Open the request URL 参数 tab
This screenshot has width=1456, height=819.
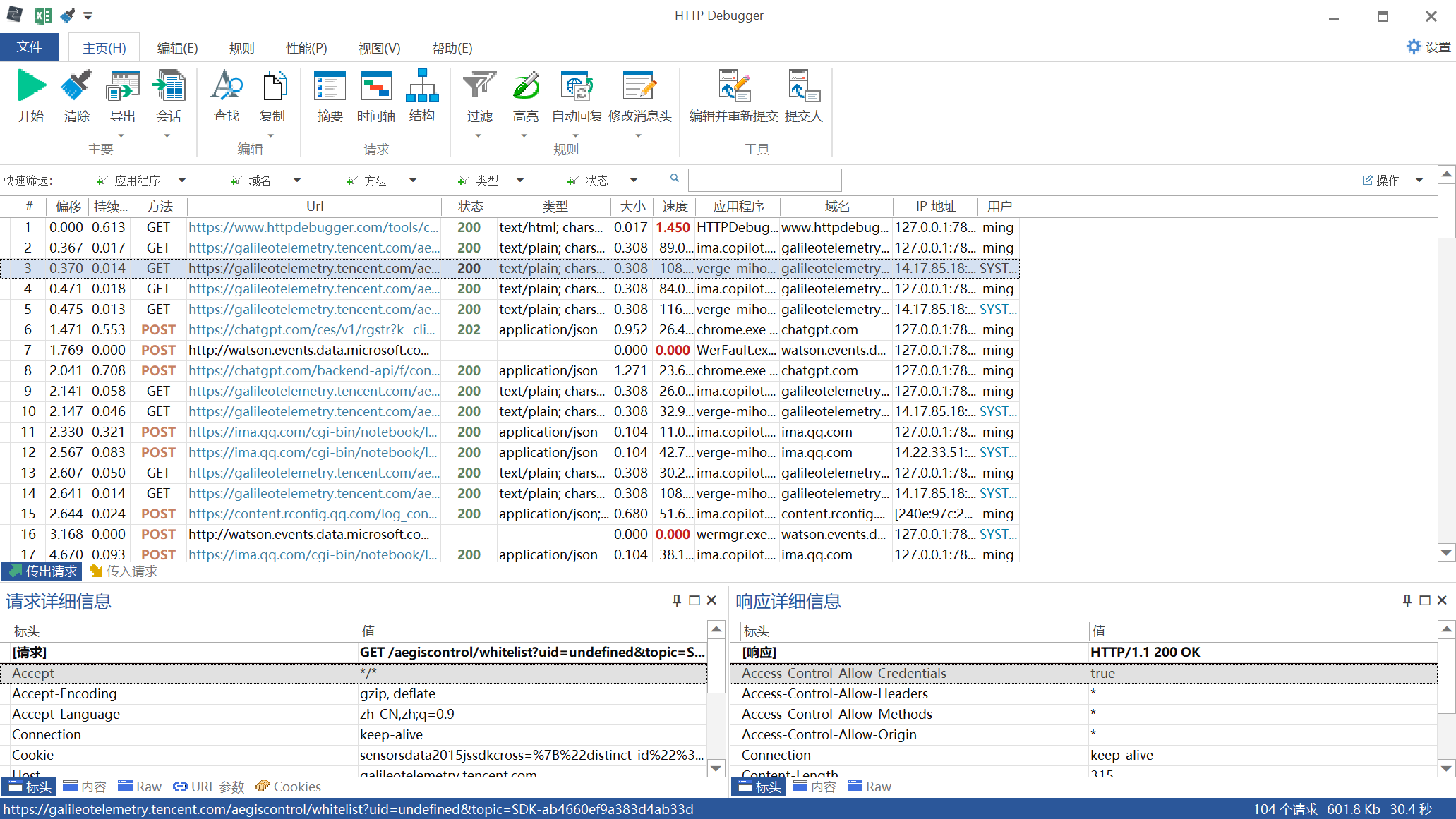[209, 787]
